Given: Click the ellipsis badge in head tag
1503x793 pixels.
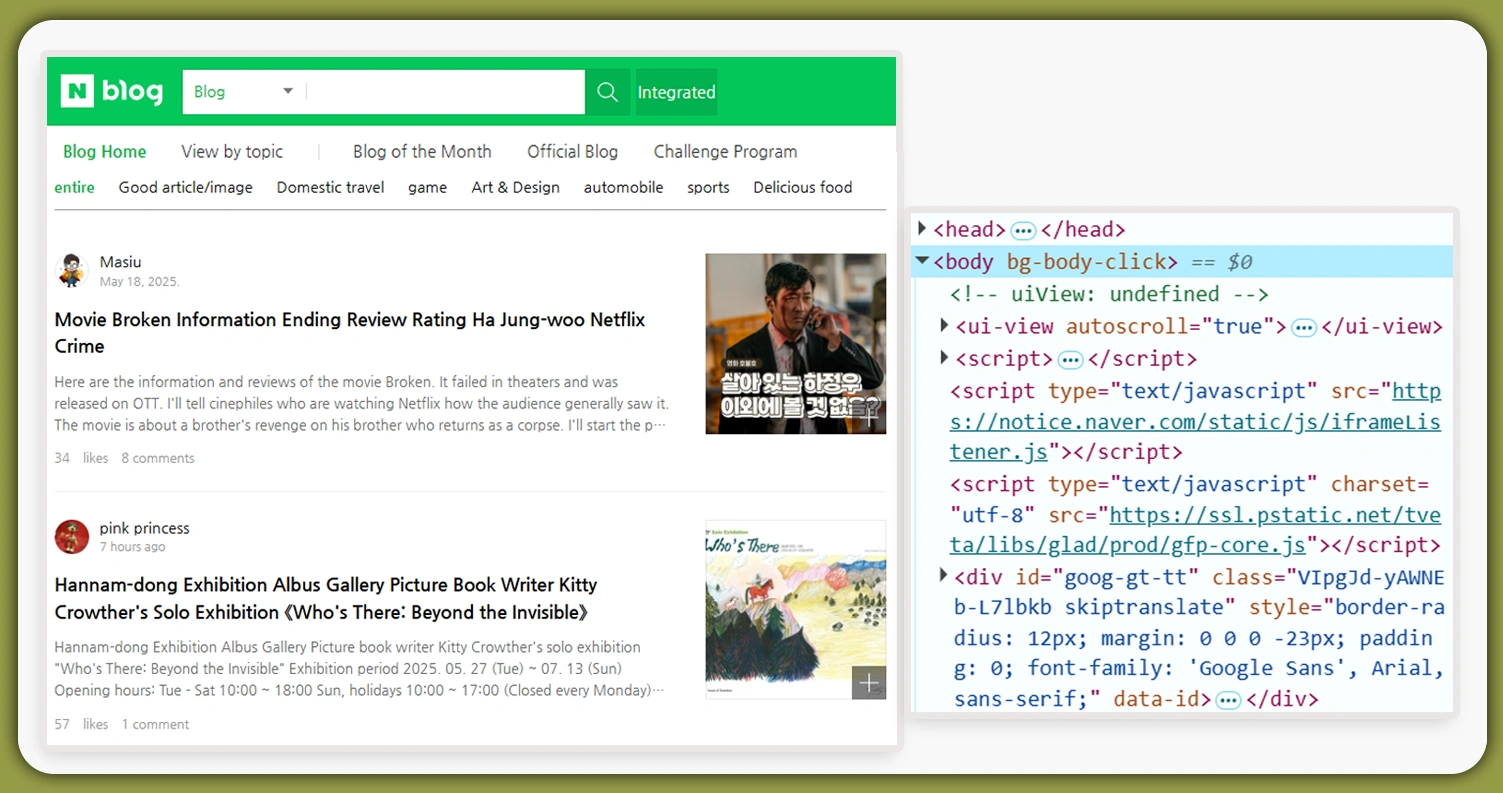Looking at the screenshot, I should click(x=1022, y=231).
